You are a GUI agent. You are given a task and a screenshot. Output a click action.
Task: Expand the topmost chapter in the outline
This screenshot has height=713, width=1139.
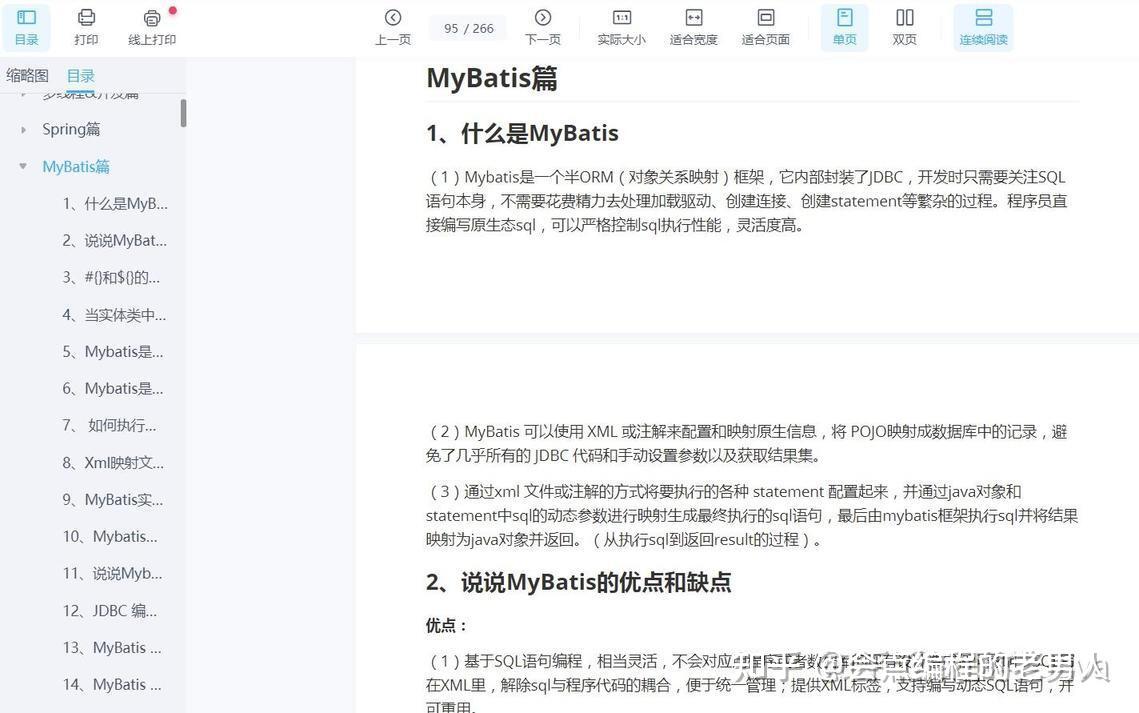(22, 92)
